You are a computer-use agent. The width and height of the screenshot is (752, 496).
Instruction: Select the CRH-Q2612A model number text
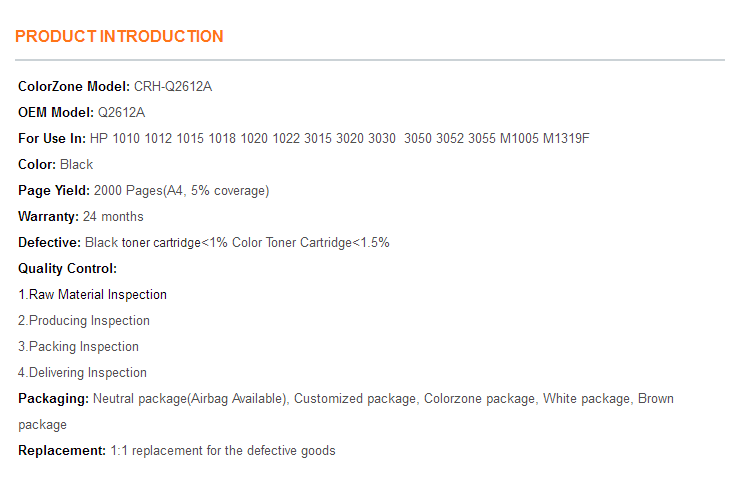tap(173, 86)
